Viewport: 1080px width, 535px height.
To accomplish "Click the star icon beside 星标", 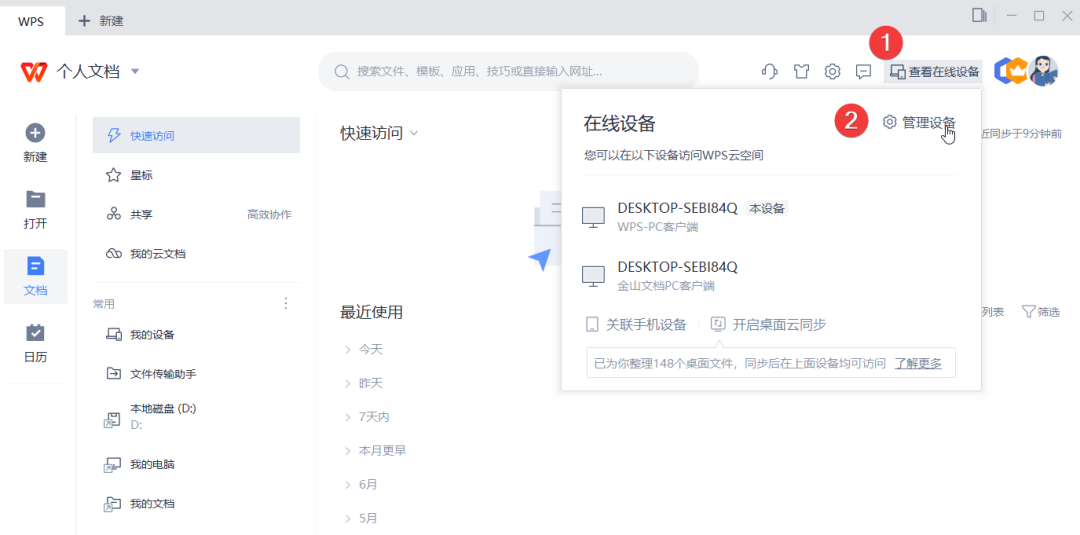I will click(114, 176).
